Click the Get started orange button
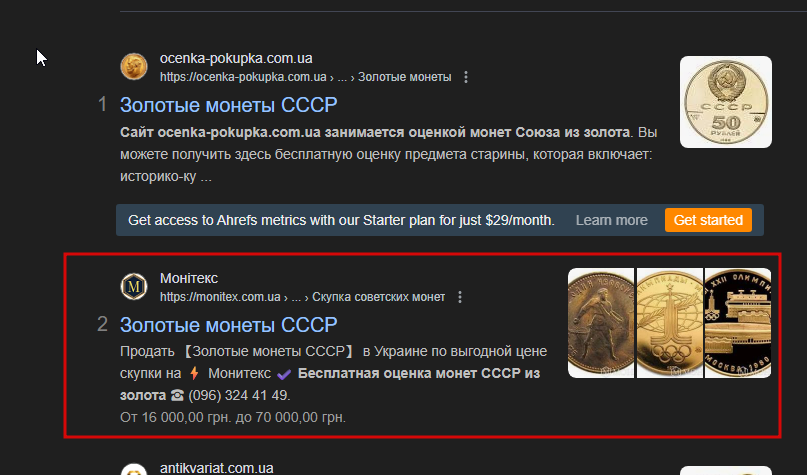The width and height of the screenshot is (807, 475). click(708, 220)
